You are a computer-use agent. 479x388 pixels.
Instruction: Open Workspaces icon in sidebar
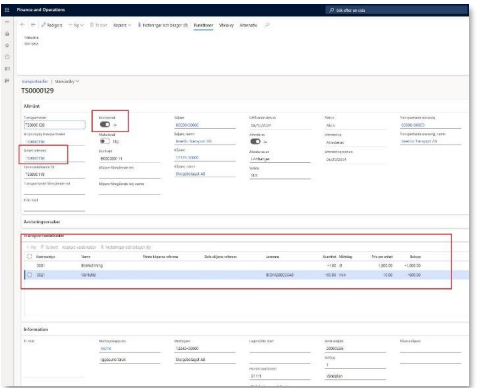point(7,69)
